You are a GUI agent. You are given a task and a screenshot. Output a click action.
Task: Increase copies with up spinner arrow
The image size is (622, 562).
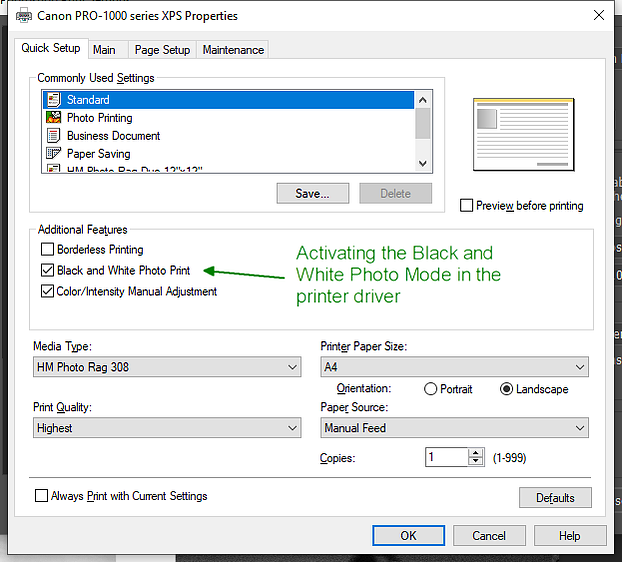(475, 453)
